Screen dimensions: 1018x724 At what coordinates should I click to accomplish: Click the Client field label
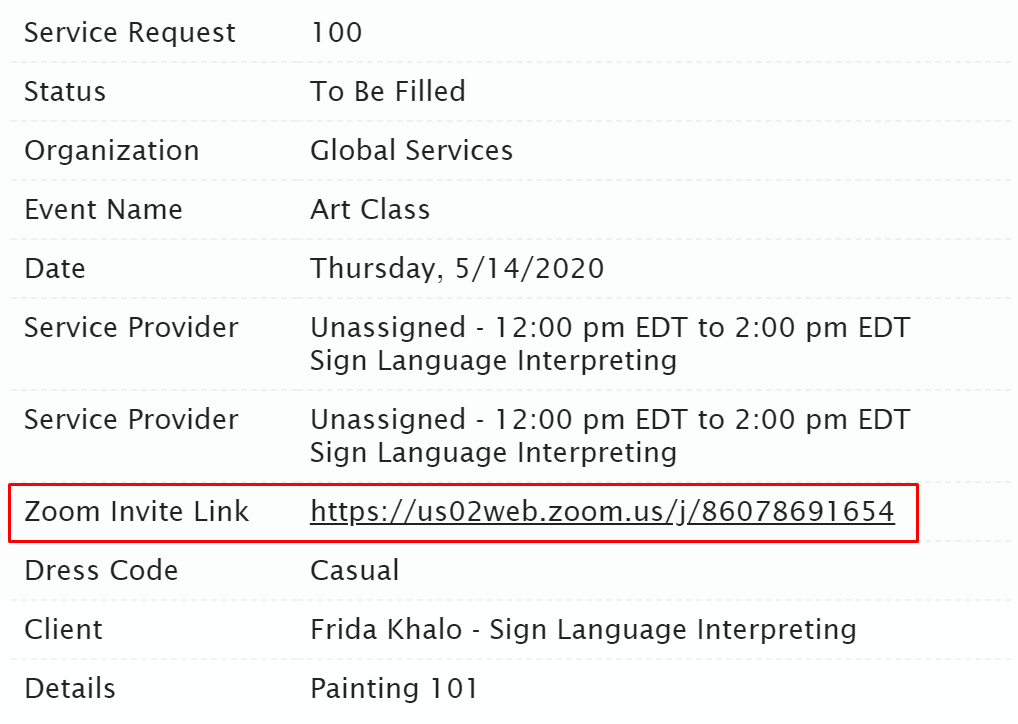pyautogui.click(x=64, y=630)
